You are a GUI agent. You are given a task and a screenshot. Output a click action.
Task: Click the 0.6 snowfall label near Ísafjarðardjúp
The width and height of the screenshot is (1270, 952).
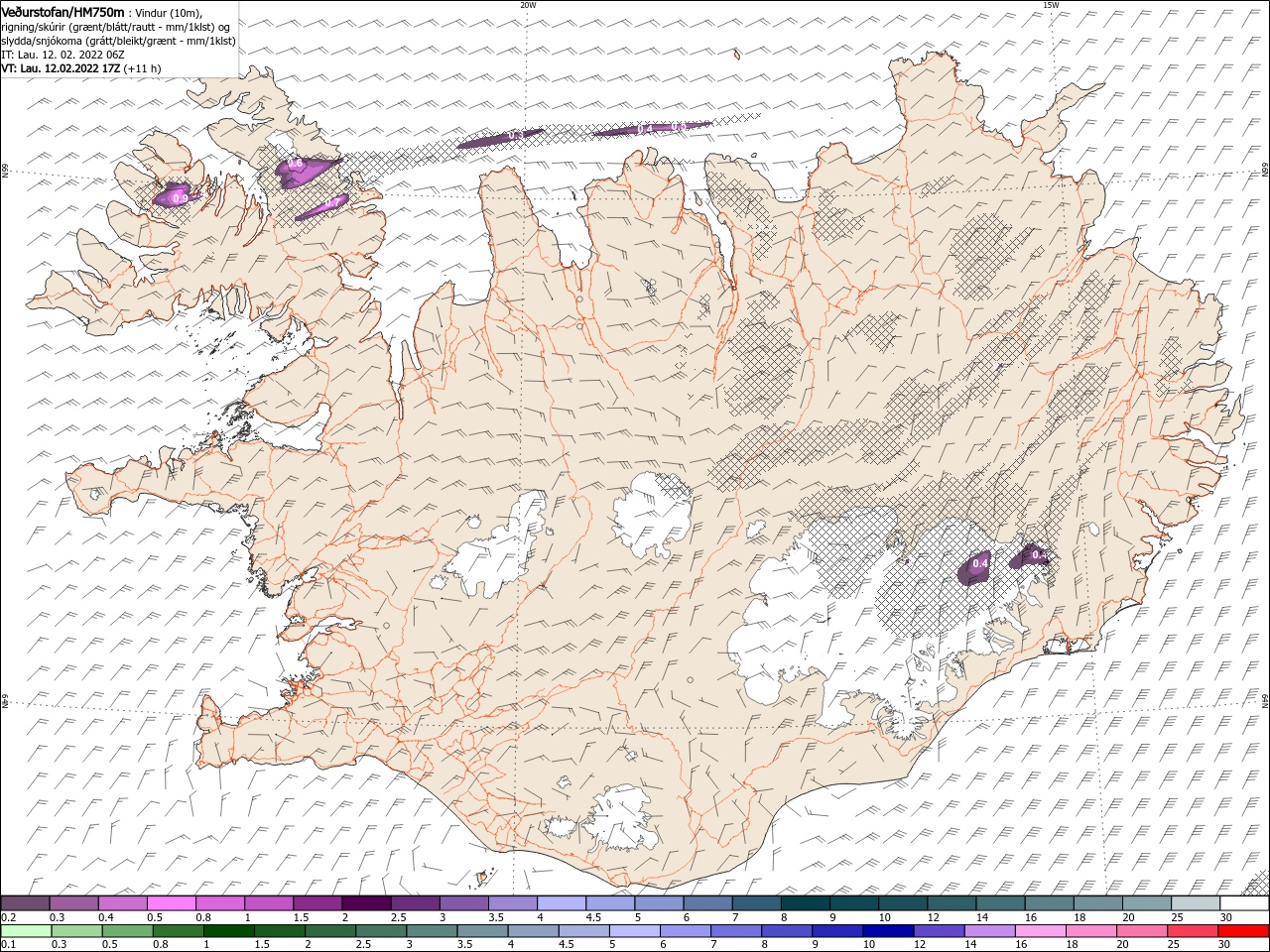pyautogui.click(x=295, y=164)
